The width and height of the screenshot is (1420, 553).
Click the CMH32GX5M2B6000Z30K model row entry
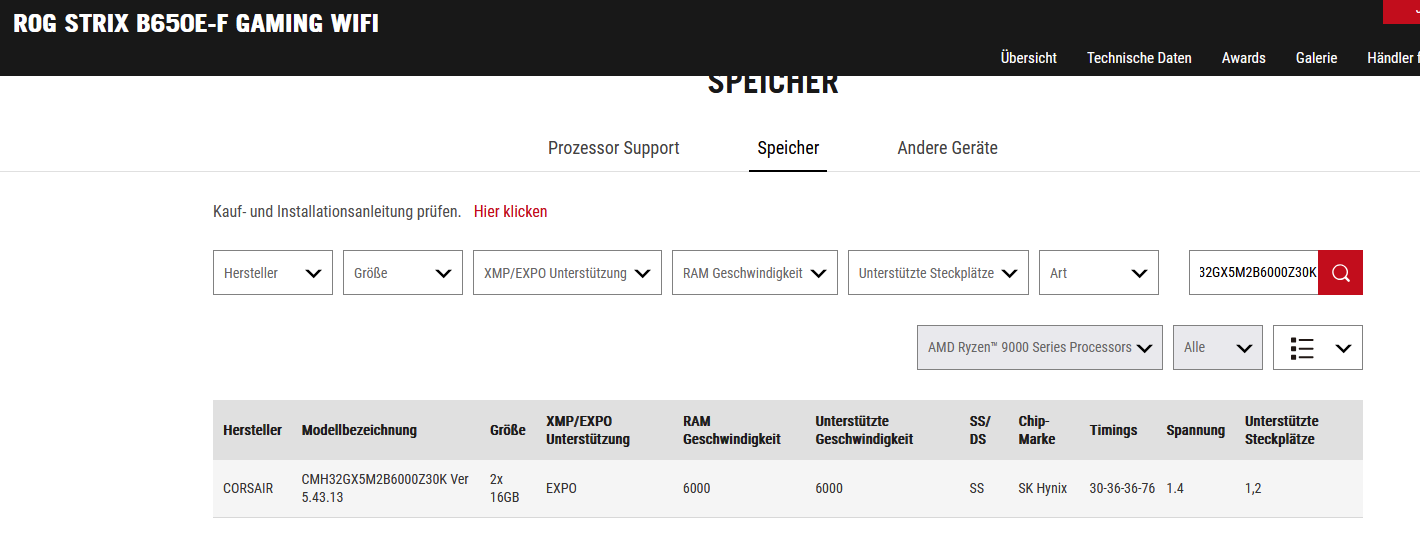pos(385,488)
